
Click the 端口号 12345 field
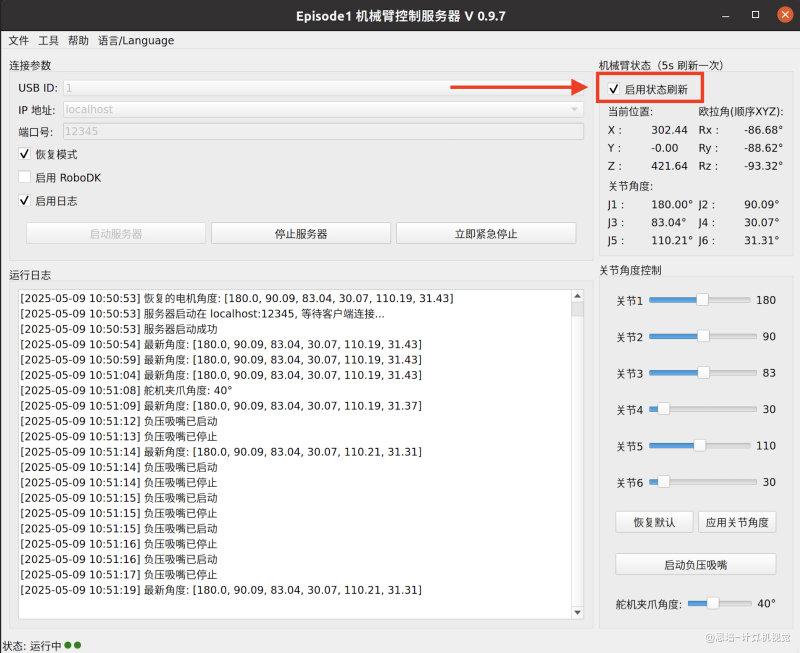pyautogui.click(x=323, y=131)
